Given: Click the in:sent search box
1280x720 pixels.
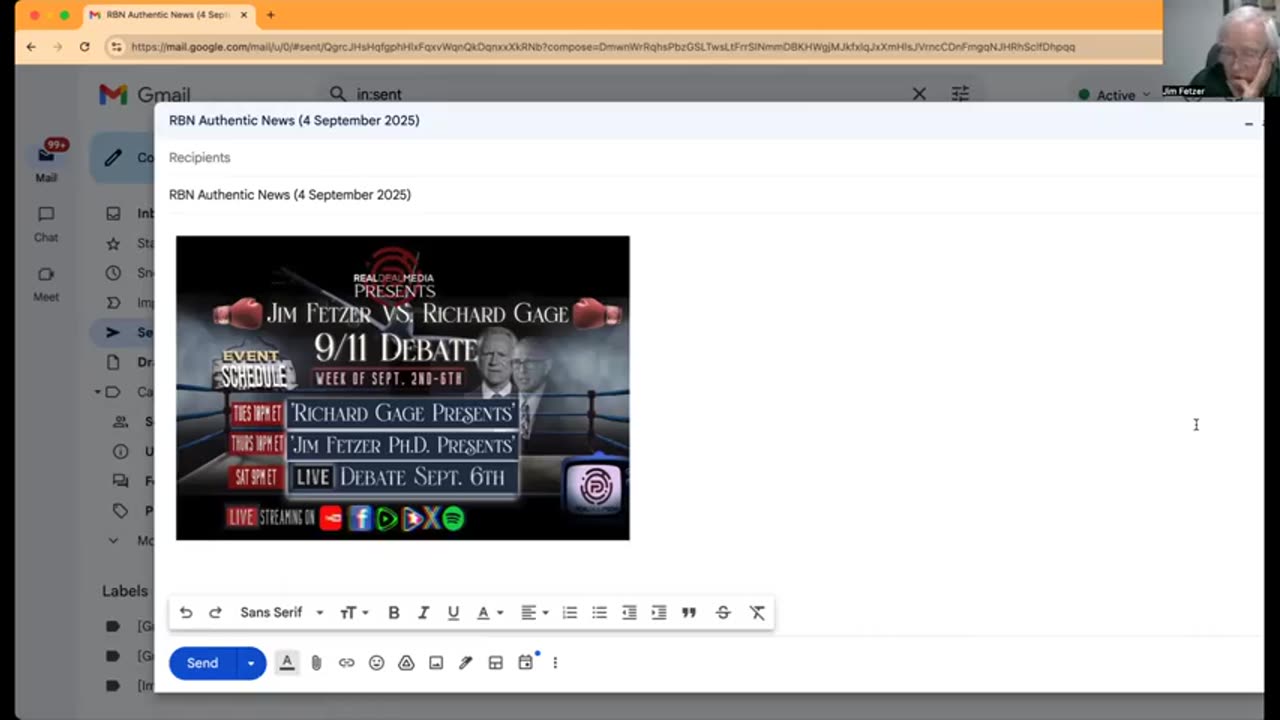Looking at the screenshot, I should pos(628,95).
